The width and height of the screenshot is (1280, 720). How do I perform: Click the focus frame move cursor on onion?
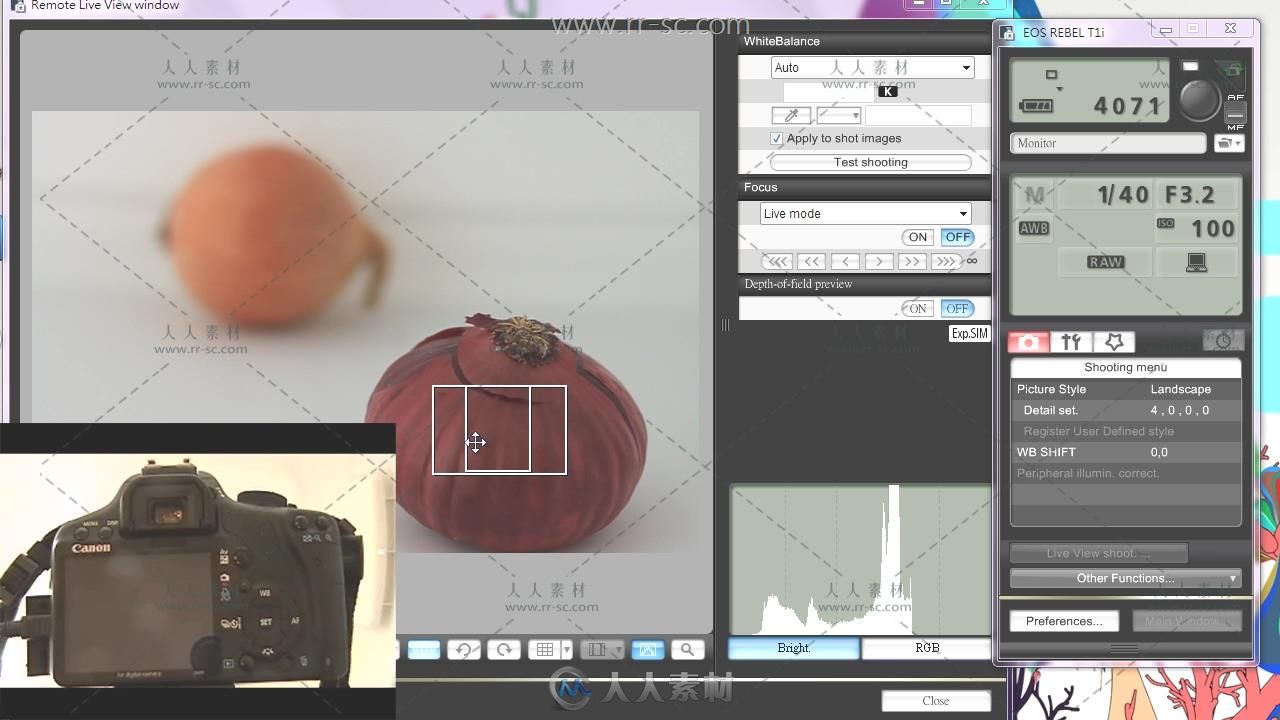point(476,442)
